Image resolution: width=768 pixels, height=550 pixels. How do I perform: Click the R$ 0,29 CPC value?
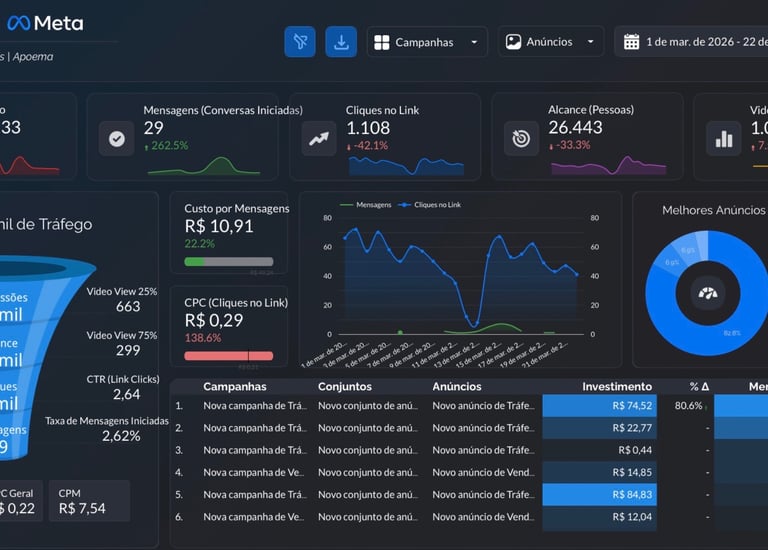[214, 320]
